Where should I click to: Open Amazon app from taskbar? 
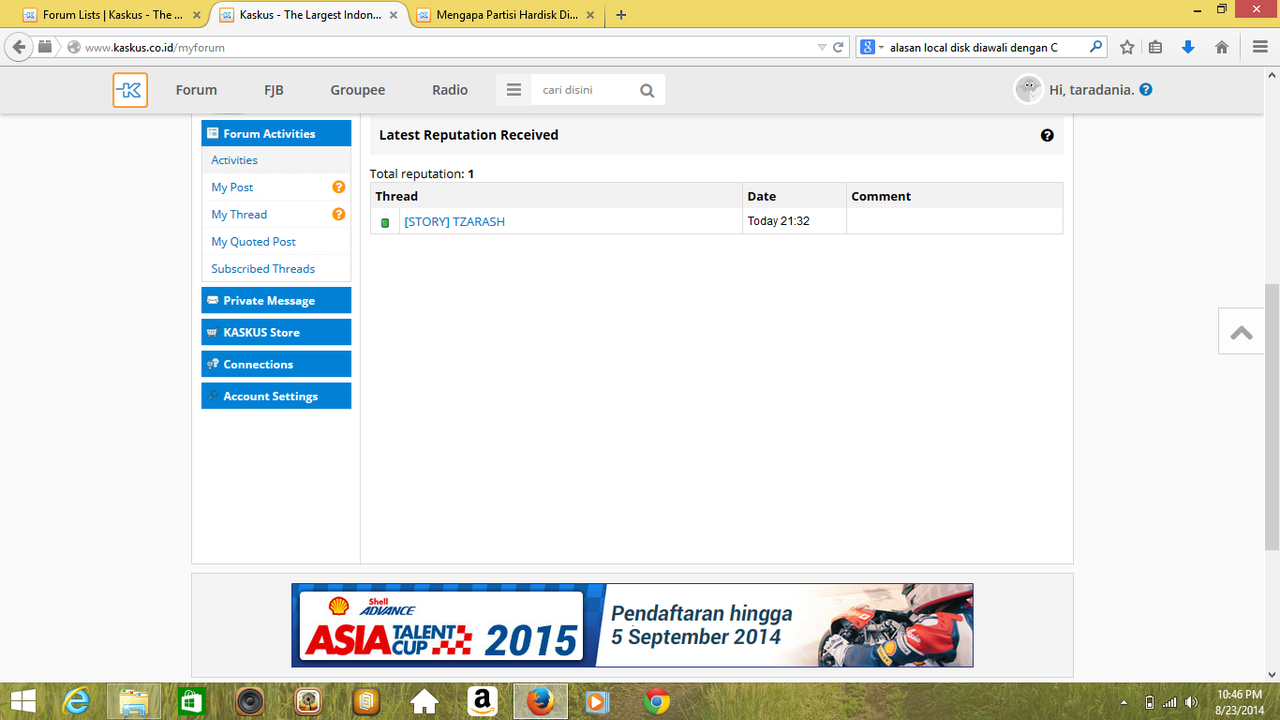[x=482, y=702]
